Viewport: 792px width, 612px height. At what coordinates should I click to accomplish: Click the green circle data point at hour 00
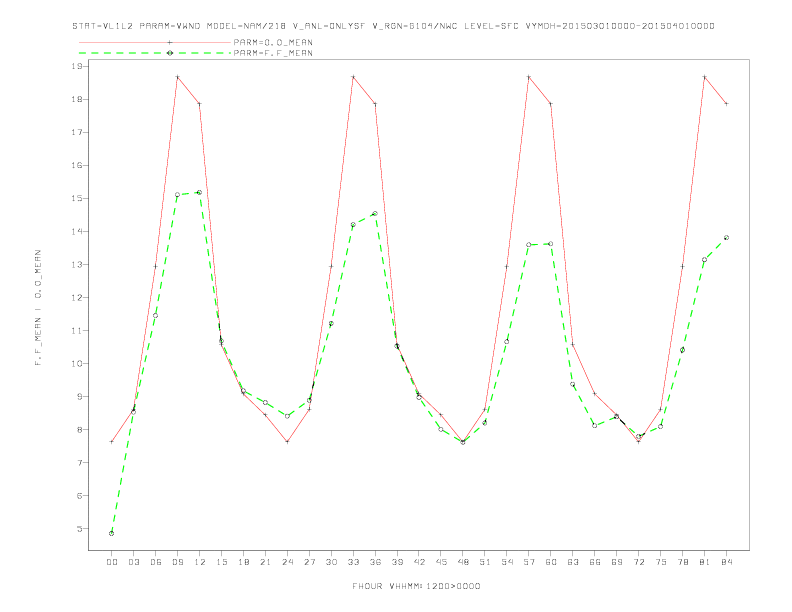112,533
